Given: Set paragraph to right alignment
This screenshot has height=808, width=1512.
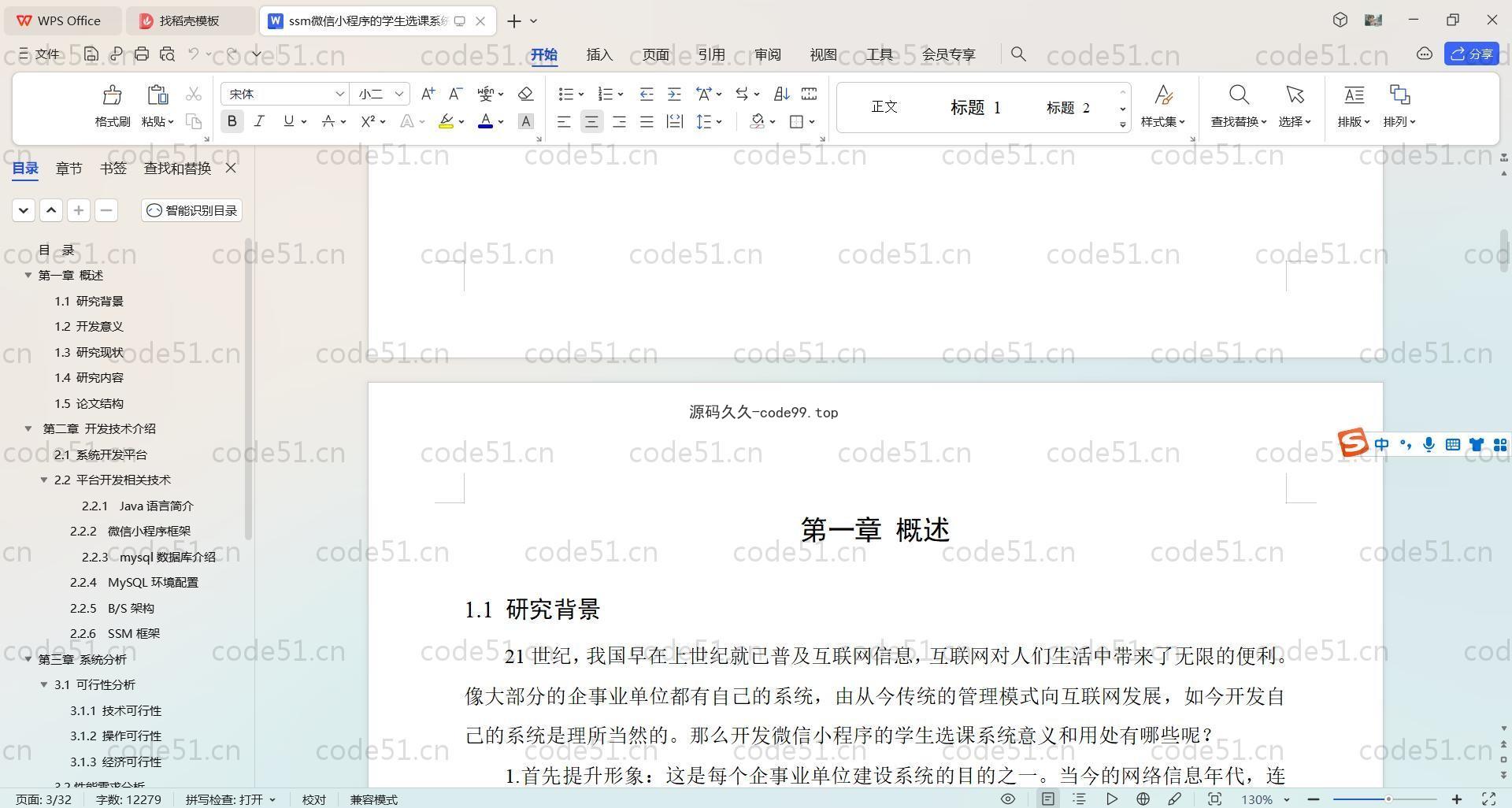Looking at the screenshot, I should [x=619, y=121].
